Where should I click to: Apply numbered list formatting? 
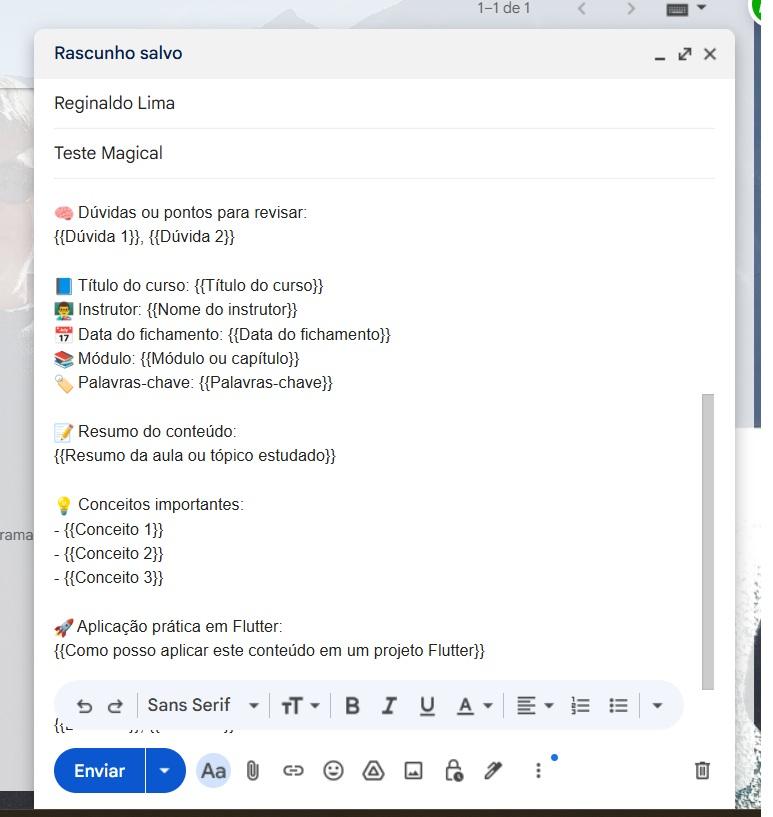pos(580,706)
